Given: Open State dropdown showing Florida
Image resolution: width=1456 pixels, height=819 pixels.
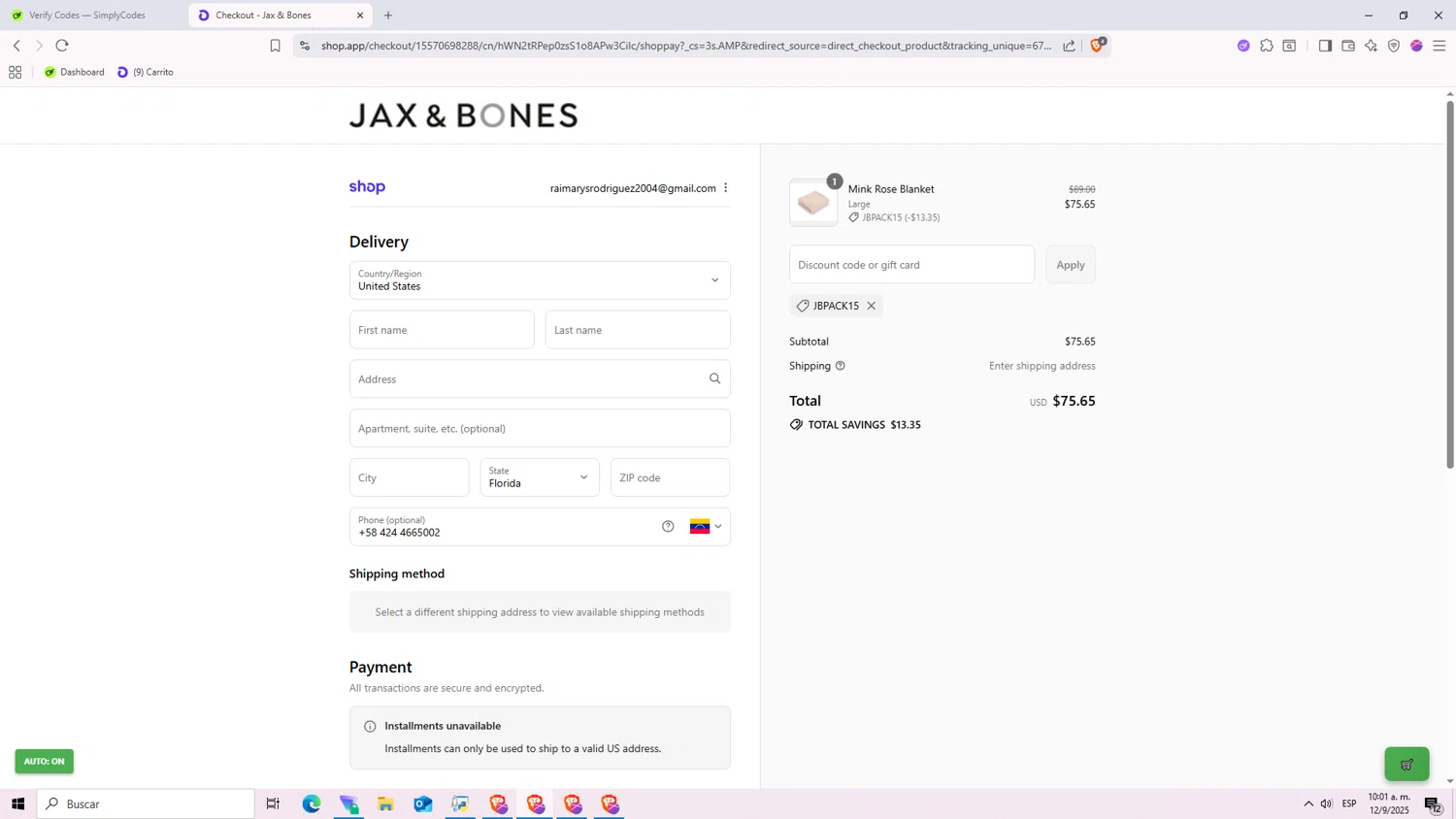Looking at the screenshot, I should click(540, 477).
